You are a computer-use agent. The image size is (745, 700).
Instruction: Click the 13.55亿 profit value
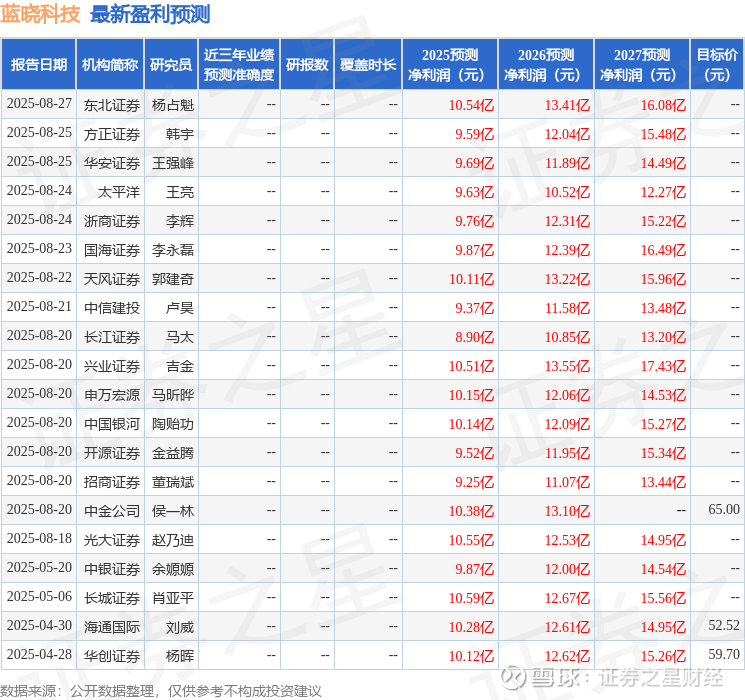567,366
